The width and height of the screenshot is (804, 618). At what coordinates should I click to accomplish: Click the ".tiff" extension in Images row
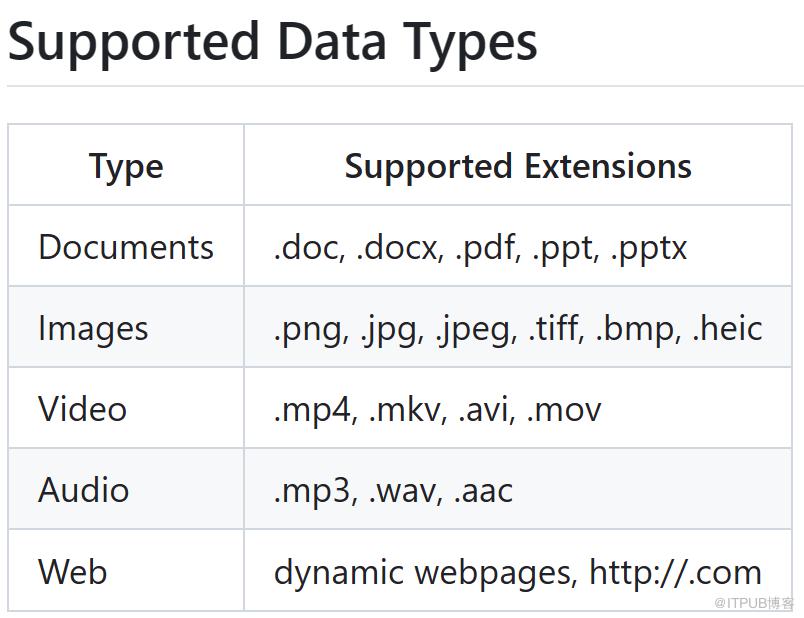(555, 328)
